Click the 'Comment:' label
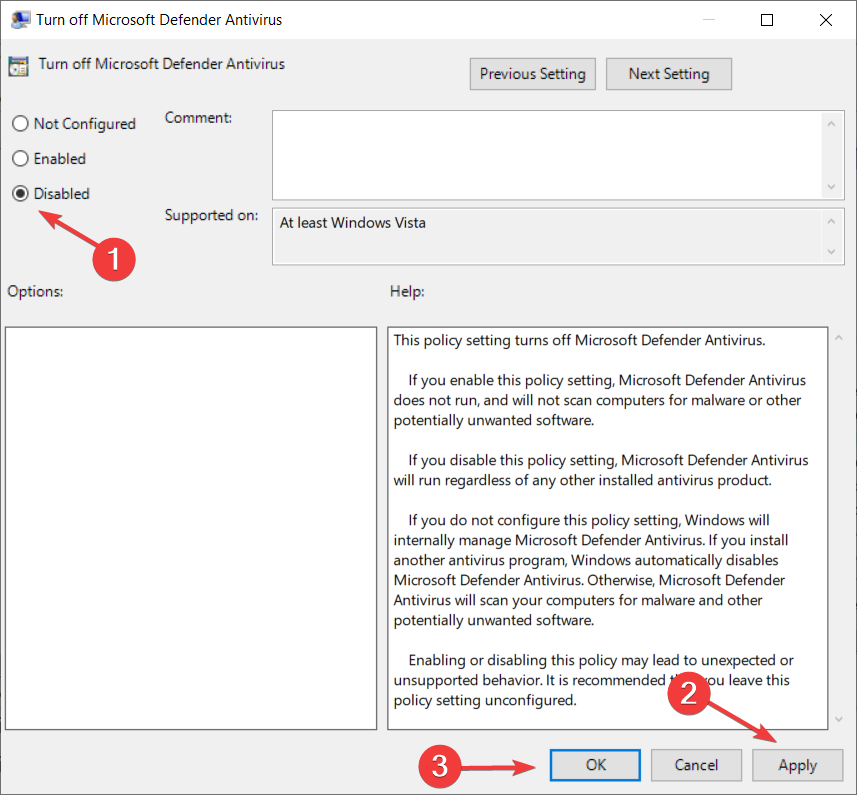The image size is (857, 795). point(198,117)
